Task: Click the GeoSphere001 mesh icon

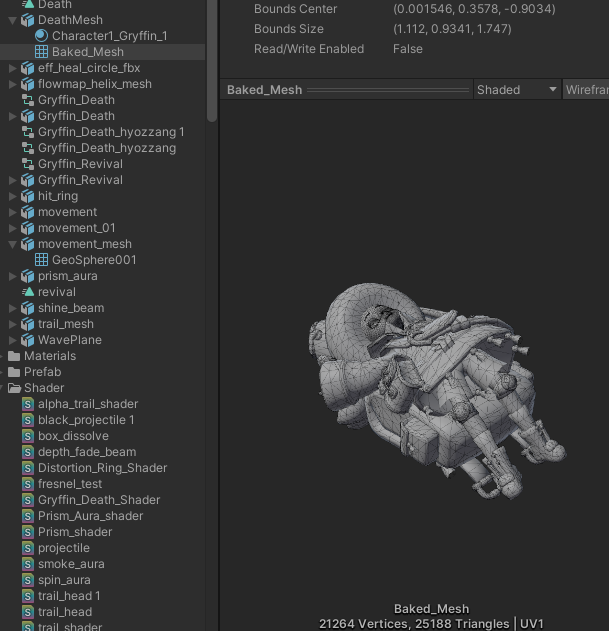Action: coord(41,260)
